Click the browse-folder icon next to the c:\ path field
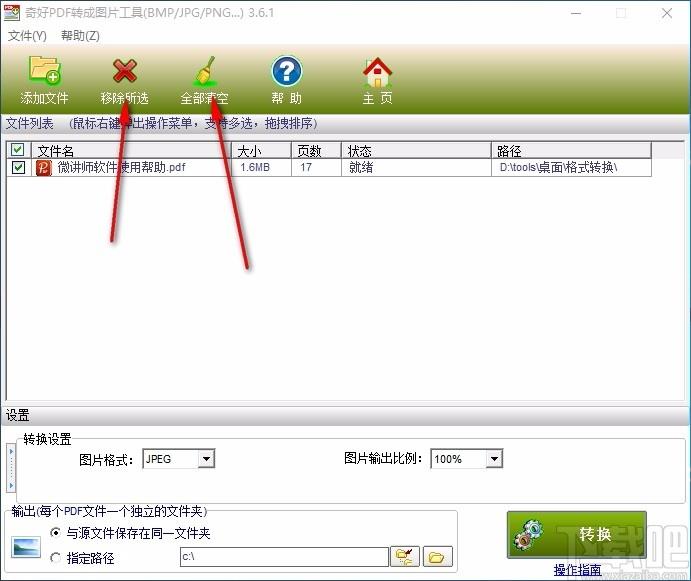This screenshot has height=581, width=691. (x=405, y=557)
